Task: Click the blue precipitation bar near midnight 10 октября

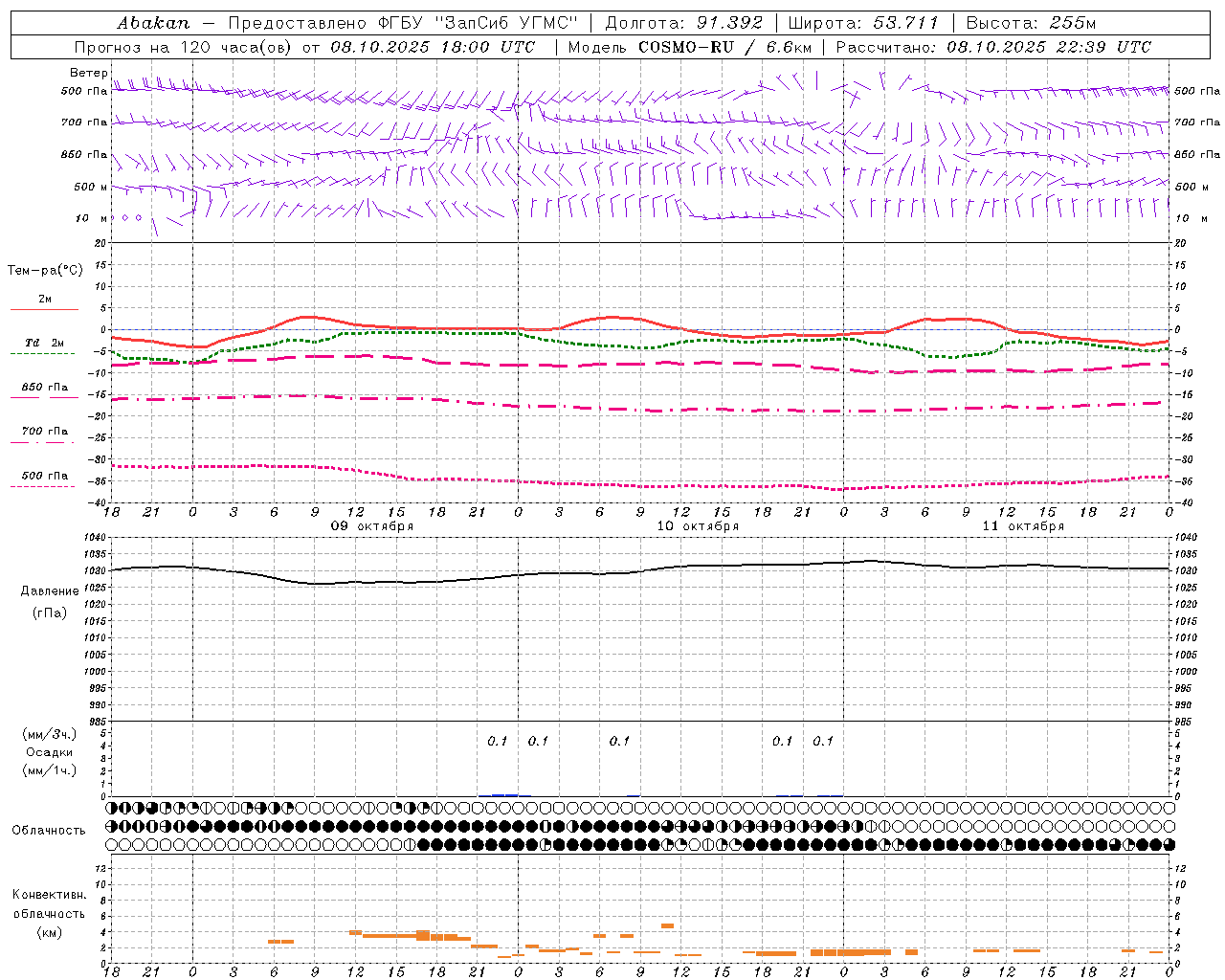Action: 504,794
